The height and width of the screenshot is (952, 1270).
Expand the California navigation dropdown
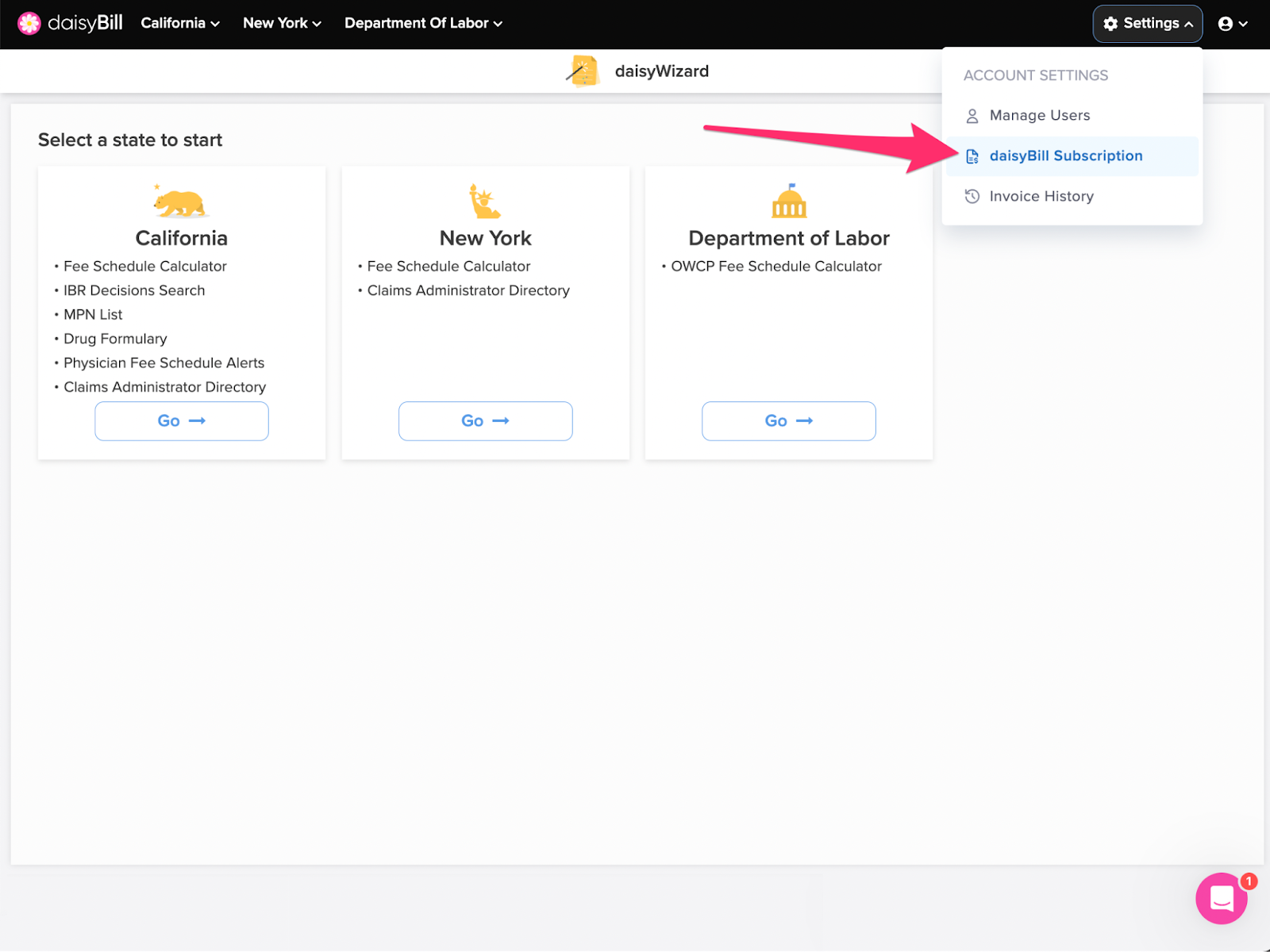pos(179,23)
